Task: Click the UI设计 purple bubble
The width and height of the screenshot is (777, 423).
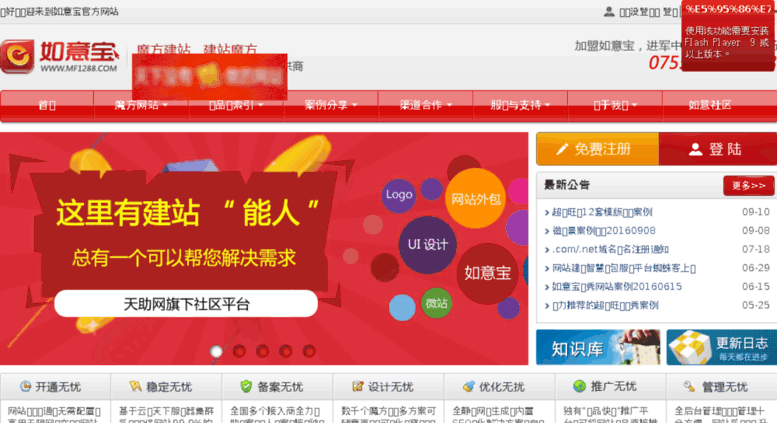Action: click(427, 245)
